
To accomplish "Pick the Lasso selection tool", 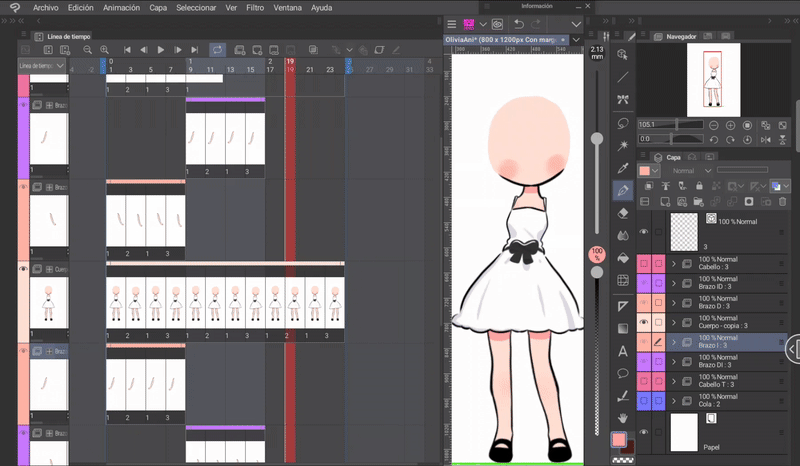I will coord(623,122).
